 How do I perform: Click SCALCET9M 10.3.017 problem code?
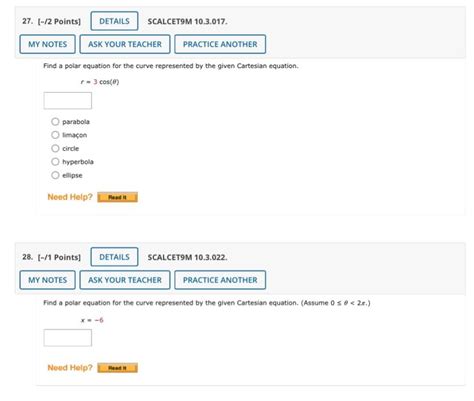[x=187, y=21]
